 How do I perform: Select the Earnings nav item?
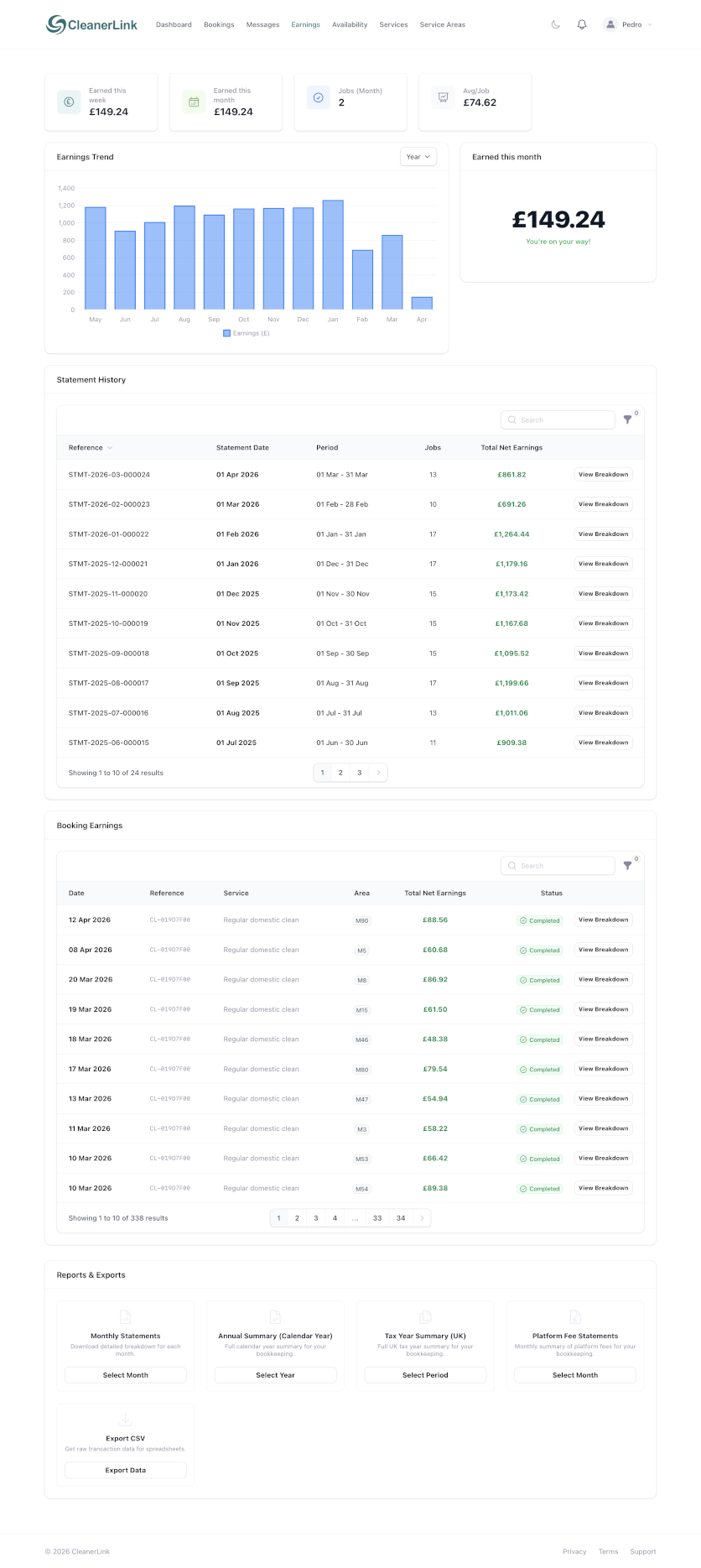click(305, 25)
